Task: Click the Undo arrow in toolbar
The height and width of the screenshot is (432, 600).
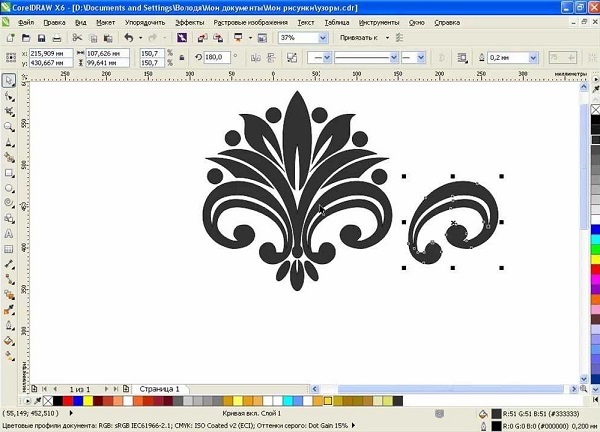Action: point(128,37)
